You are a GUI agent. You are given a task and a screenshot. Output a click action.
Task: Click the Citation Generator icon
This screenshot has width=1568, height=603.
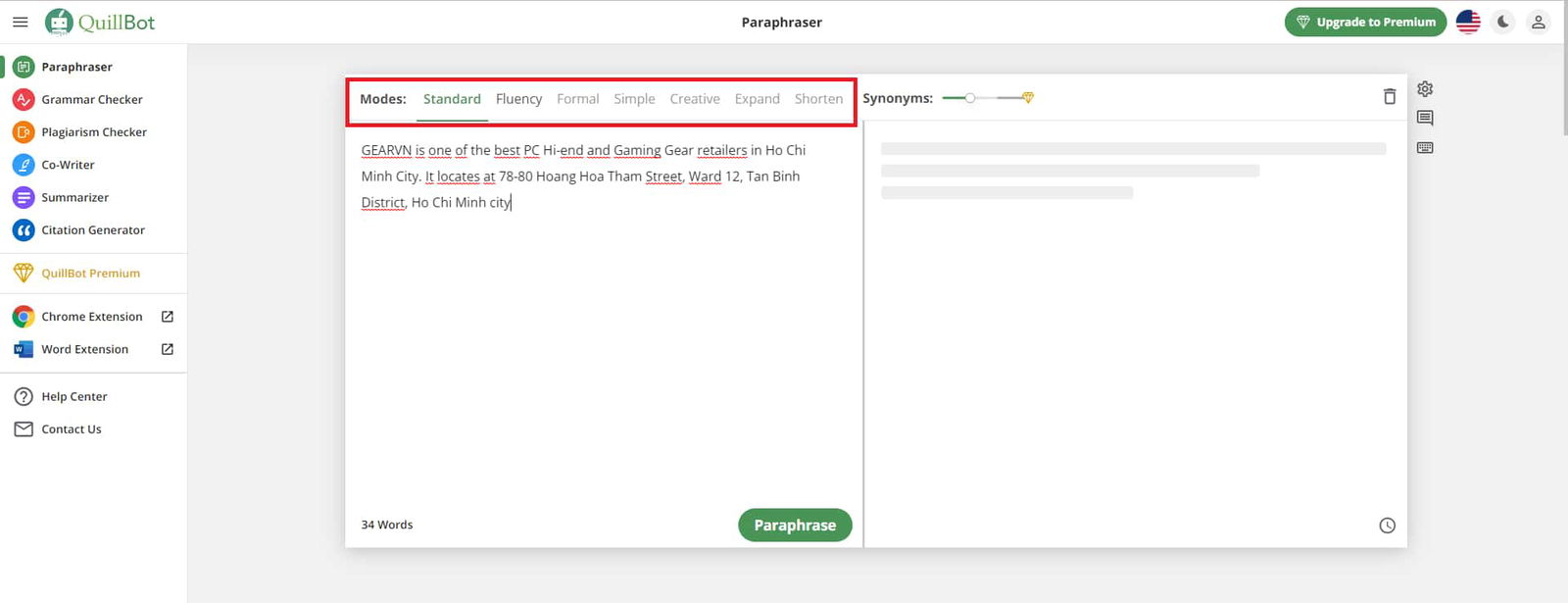[24, 230]
